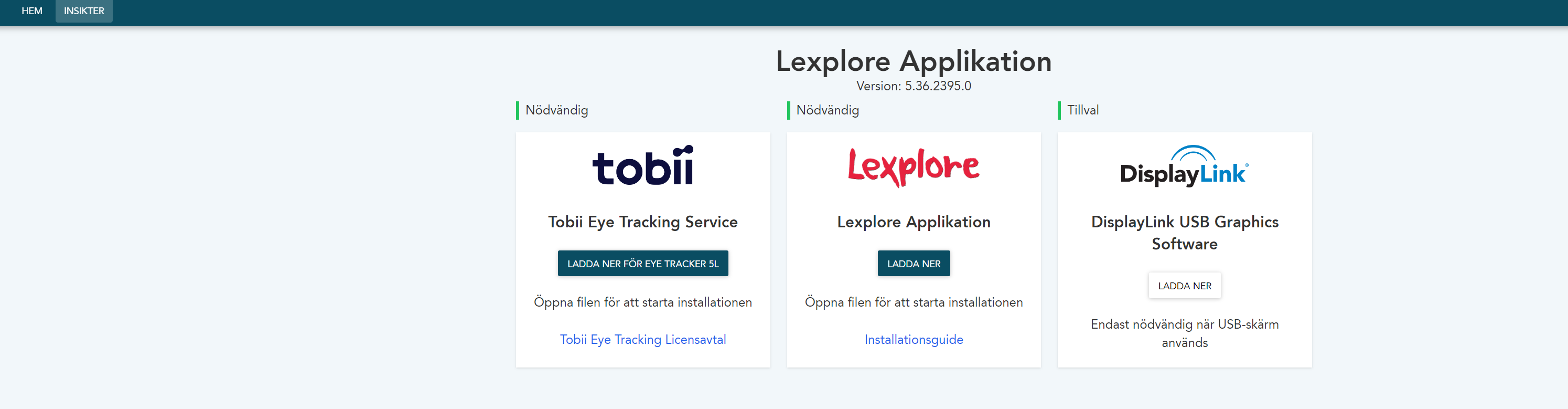Click the 'Tillval' label
This screenshot has height=409, width=1568.
(x=1083, y=110)
